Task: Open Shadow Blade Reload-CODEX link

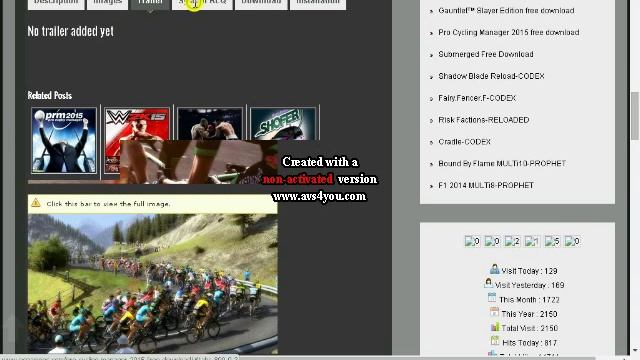Action: tap(491, 76)
